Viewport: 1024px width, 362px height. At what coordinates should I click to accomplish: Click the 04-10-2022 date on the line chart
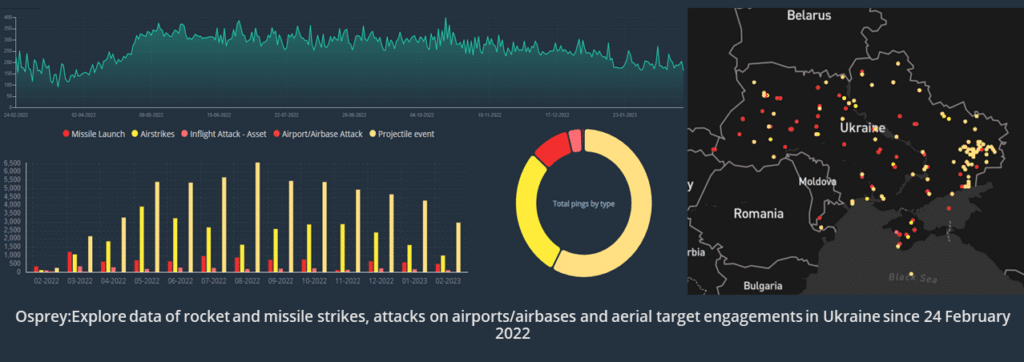pos(421,114)
